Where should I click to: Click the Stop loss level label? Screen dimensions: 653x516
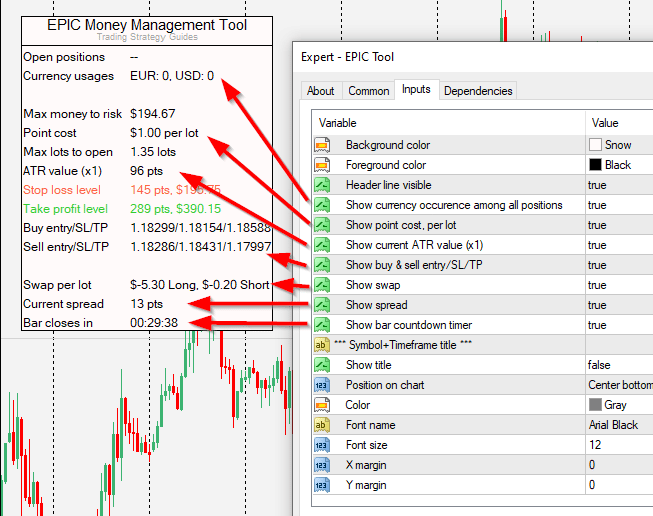coord(62,190)
